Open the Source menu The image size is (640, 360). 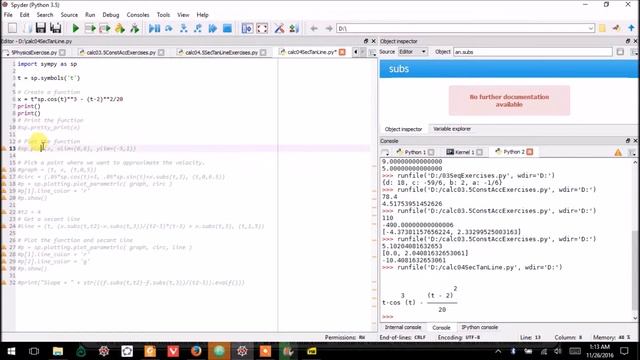click(69, 15)
